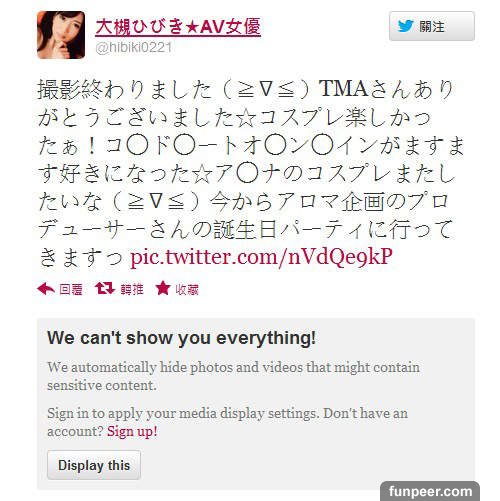Follow the account with 關注 button
This screenshot has height=501, width=500.
pos(432,26)
